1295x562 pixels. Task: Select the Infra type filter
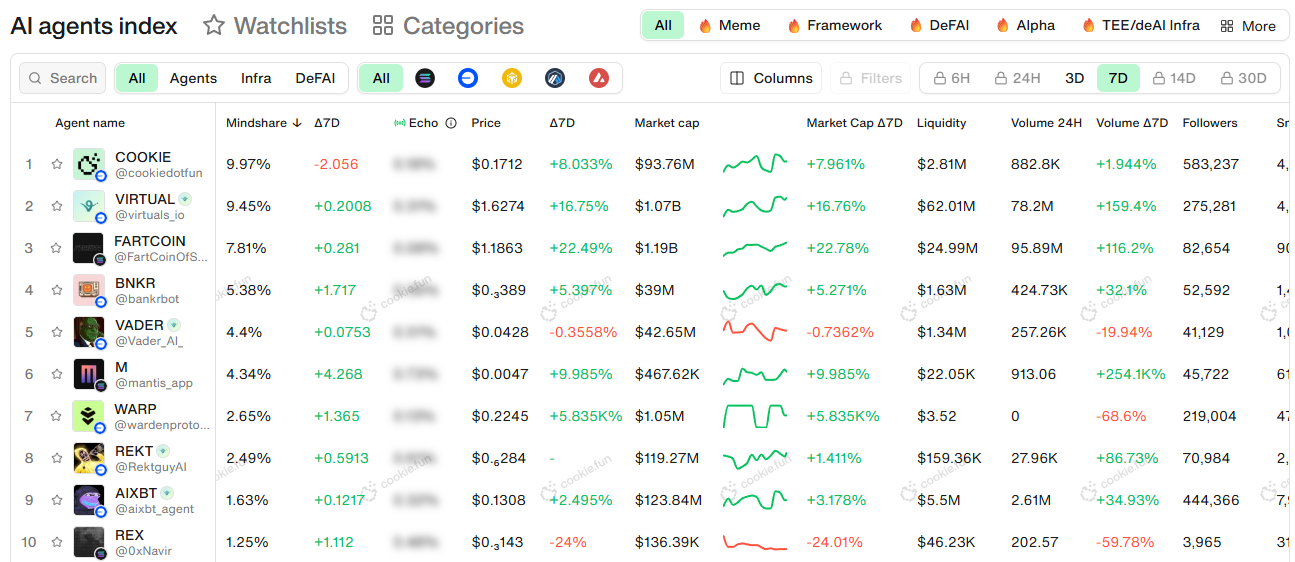click(x=256, y=78)
